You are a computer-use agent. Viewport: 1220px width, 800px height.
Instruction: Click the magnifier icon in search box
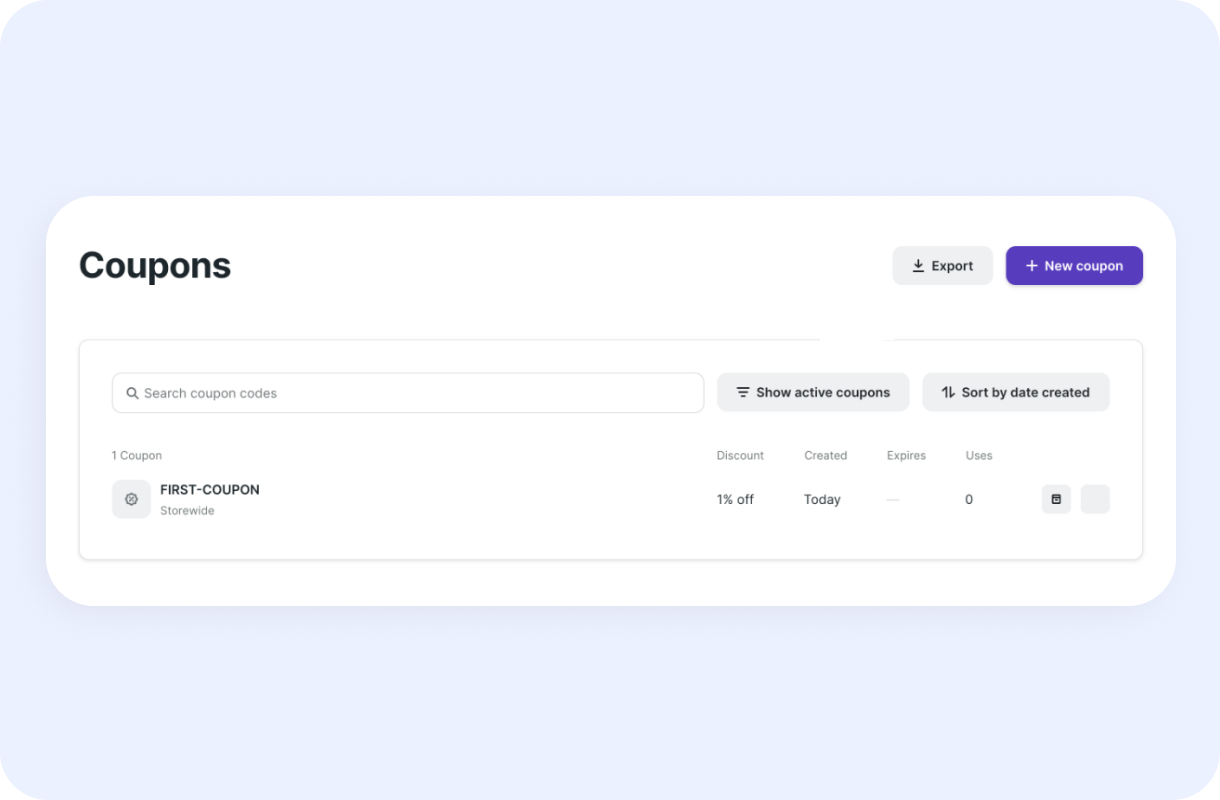pyautogui.click(x=132, y=393)
